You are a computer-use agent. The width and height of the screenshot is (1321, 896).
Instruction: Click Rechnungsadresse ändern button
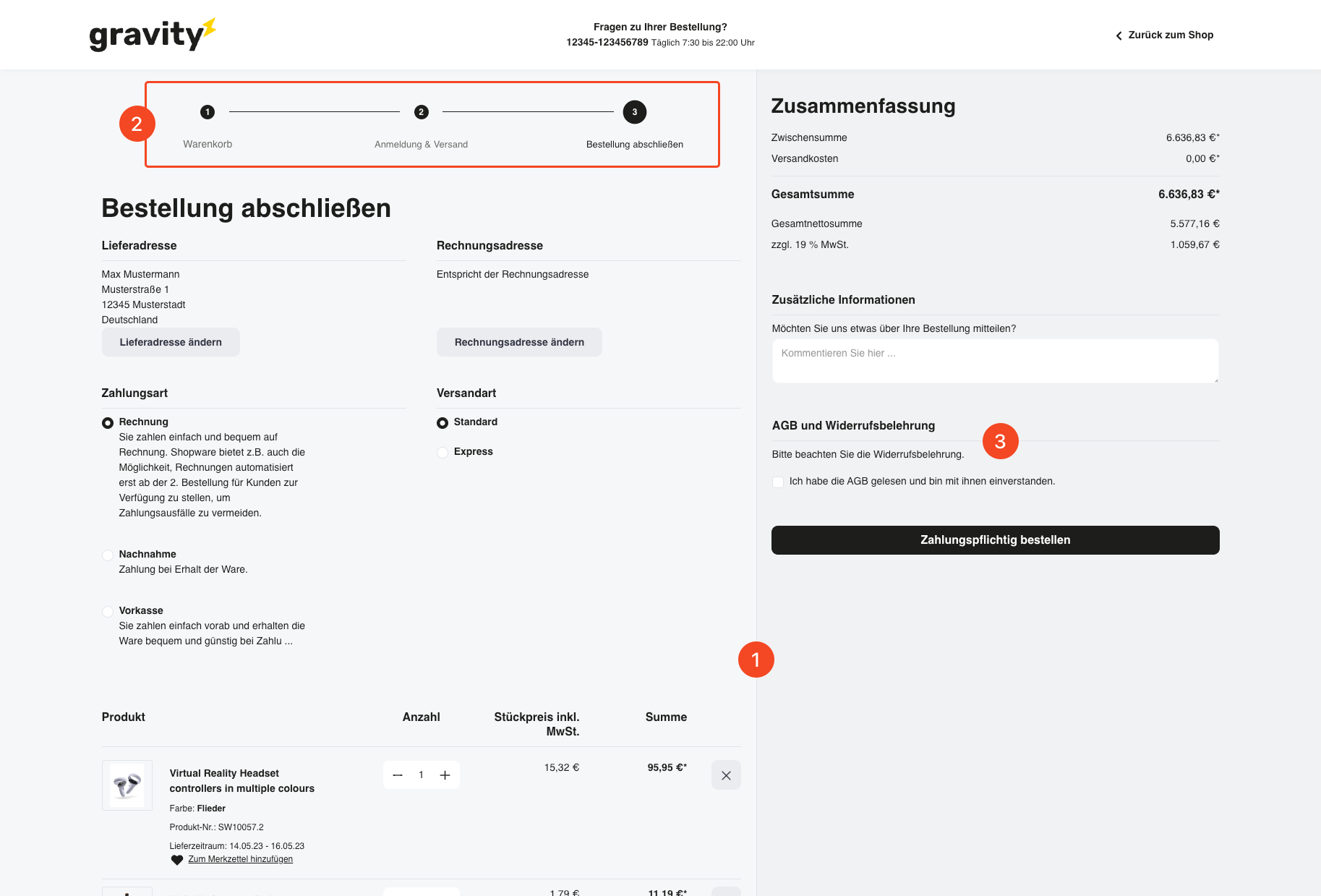pyautogui.click(x=519, y=342)
